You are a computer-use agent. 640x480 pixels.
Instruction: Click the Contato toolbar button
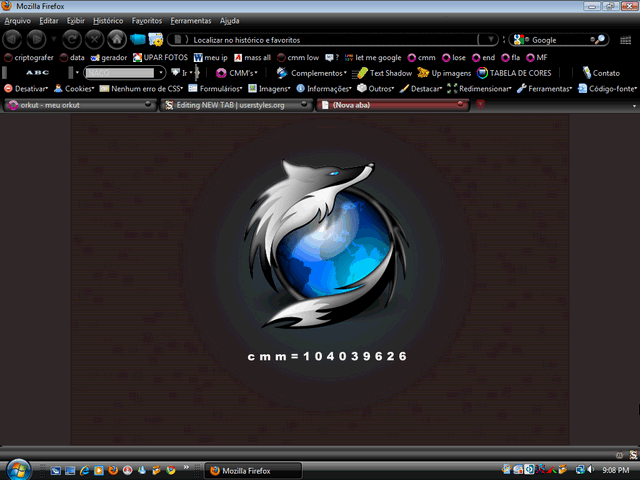[601, 73]
